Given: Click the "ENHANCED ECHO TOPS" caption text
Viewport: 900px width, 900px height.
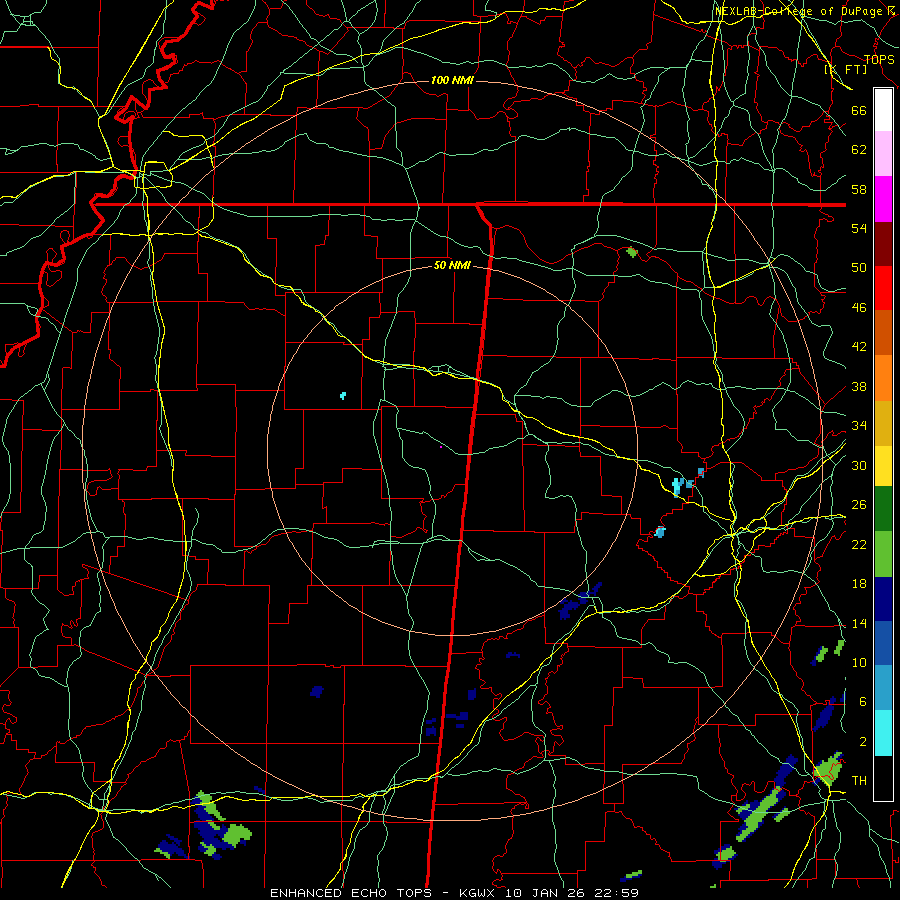Looking at the screenshot, I should click(351, 893).
